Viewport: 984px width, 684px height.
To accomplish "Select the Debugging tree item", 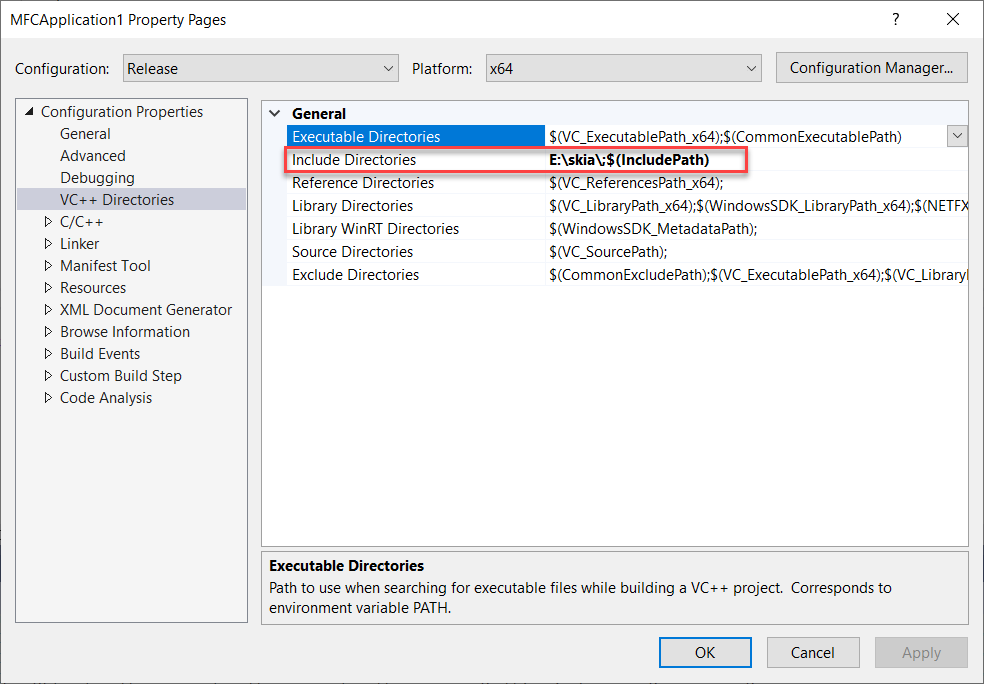I will tap(97, 178).
